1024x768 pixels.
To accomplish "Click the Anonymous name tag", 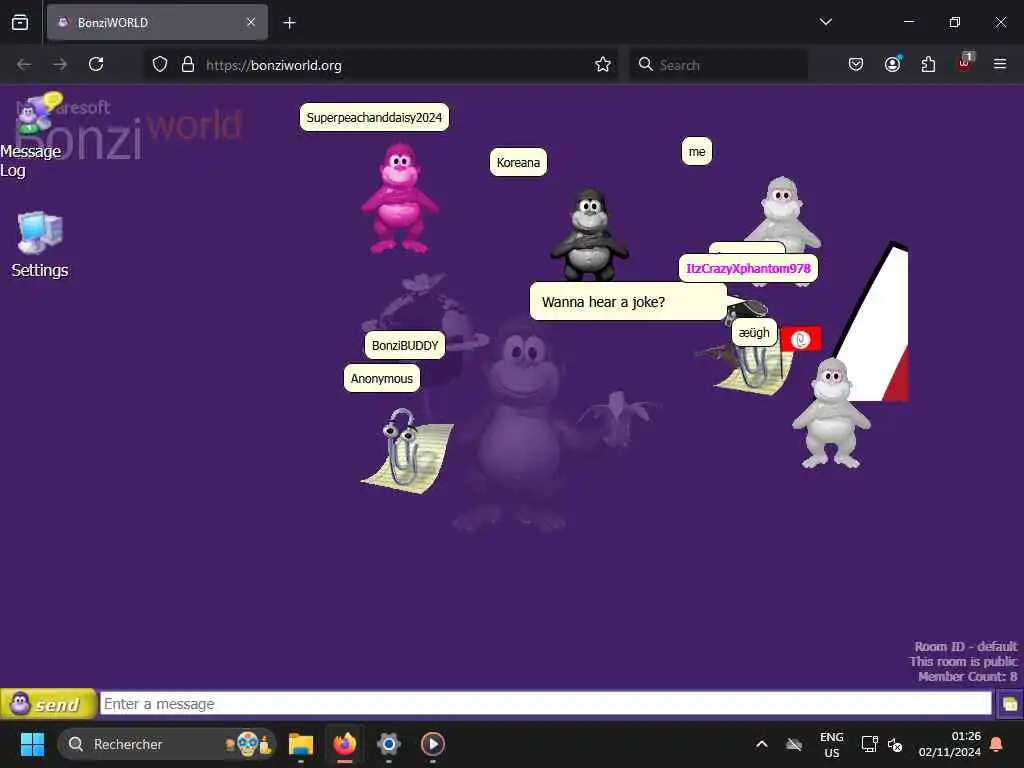I will pos(381,378).
